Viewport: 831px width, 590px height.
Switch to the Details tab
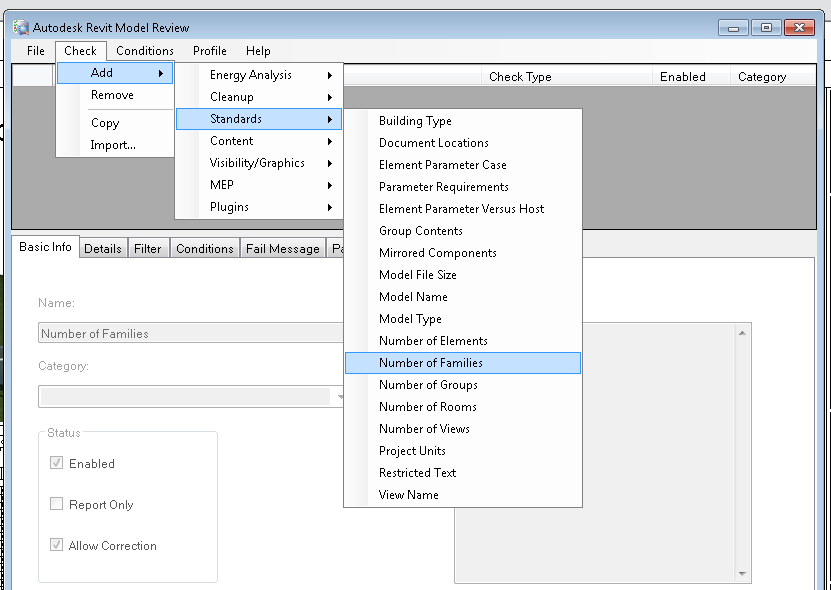pyautogui.click(x=103, y=249)
